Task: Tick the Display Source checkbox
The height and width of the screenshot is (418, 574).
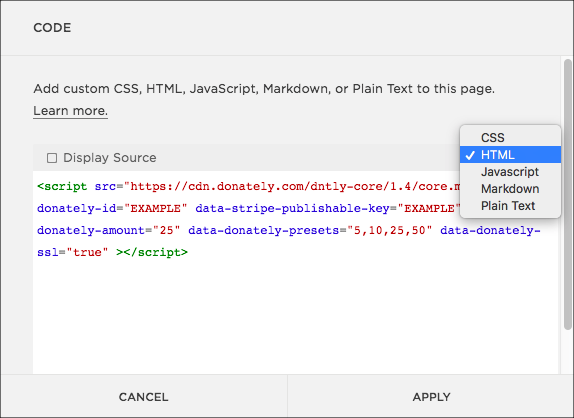Action: pyautogui.click(x=52, y=158)
